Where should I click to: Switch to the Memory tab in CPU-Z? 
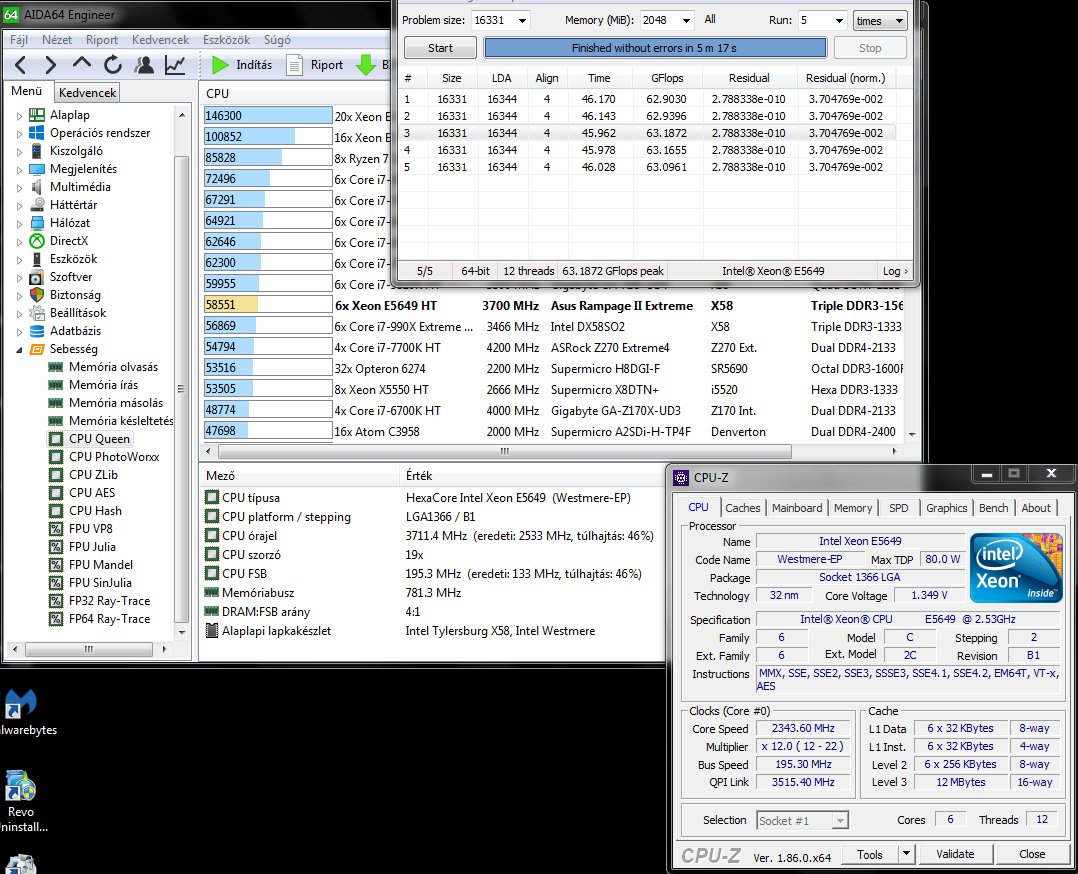[x=853, y=507]
